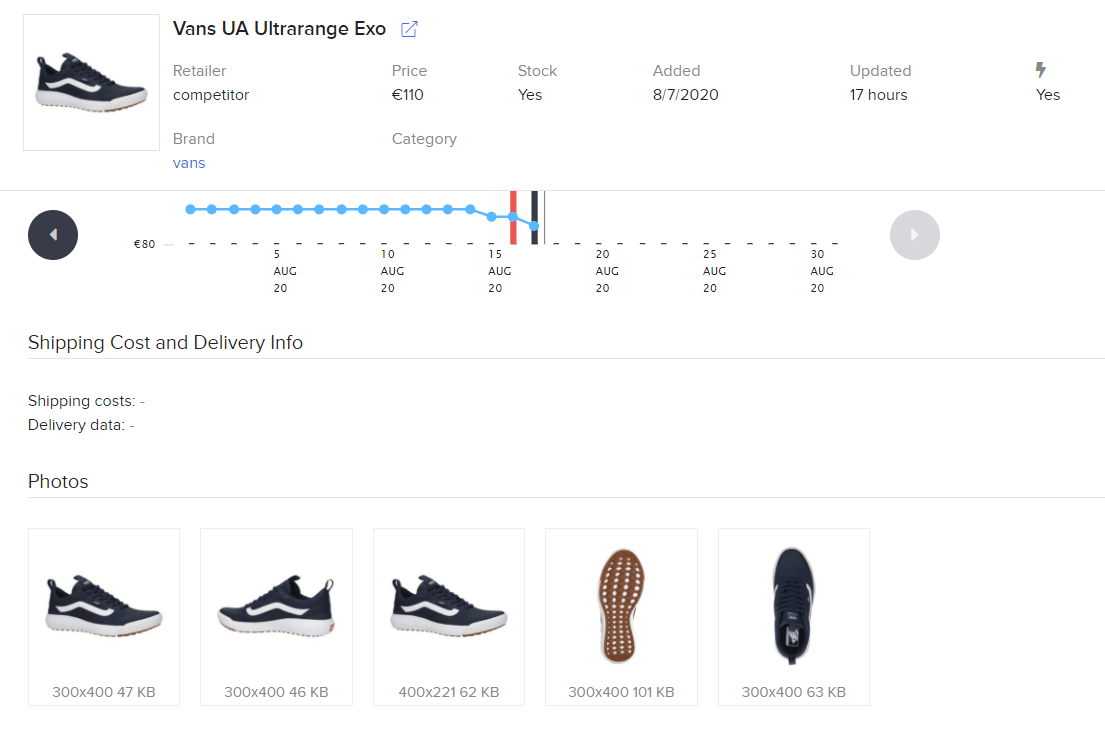Click the Shipping costs line
This screenshot has height=751, width=1105.
[x=86, y=401]
